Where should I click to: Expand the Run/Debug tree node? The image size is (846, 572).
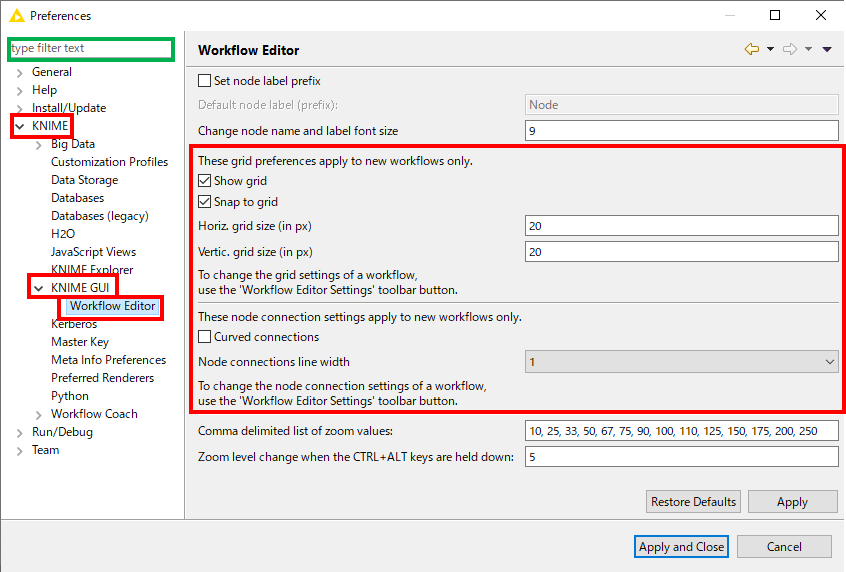20,433
